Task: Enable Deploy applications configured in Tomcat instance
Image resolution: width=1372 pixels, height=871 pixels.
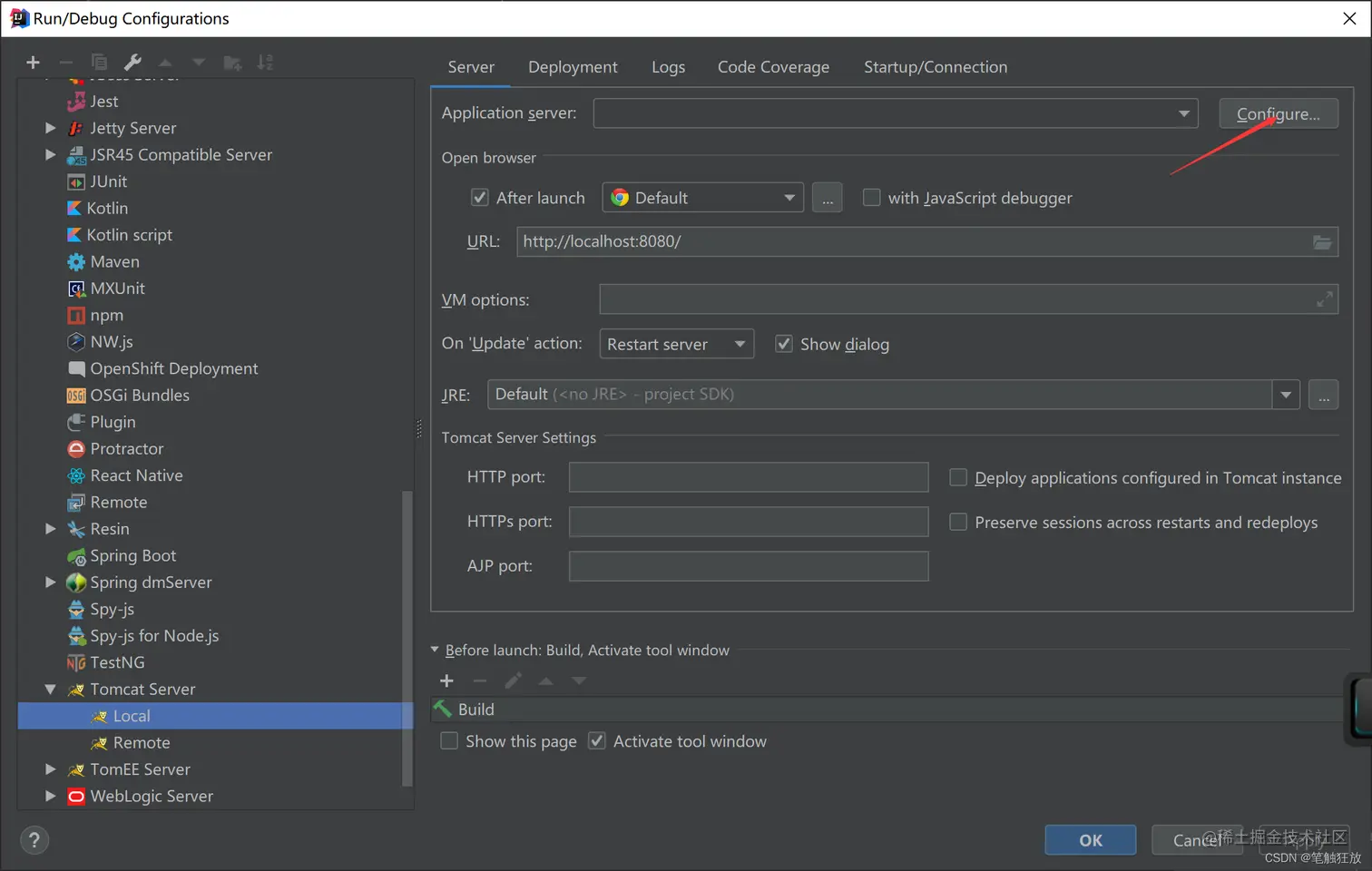Action: 958,477
